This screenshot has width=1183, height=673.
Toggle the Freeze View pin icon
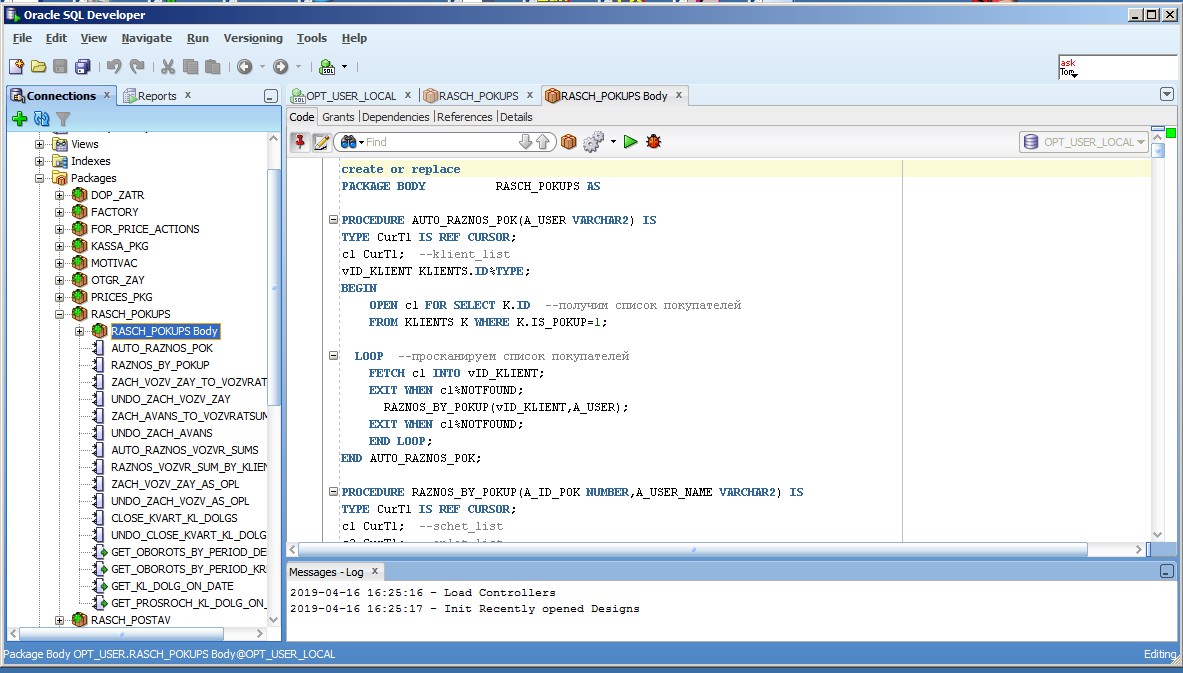[x=299, y=142]
